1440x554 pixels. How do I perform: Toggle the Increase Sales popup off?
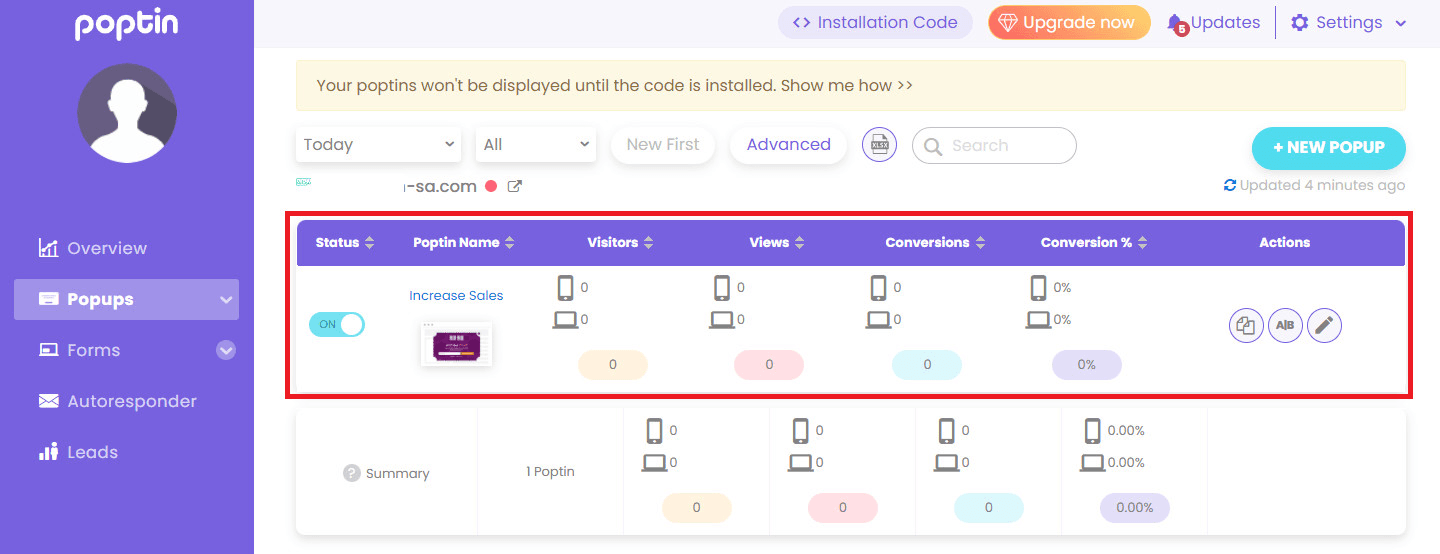(337, 324)
